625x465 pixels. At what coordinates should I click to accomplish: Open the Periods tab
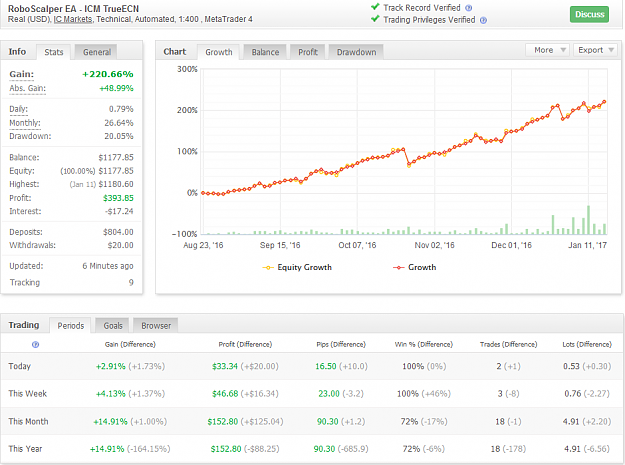click(71, 326)
